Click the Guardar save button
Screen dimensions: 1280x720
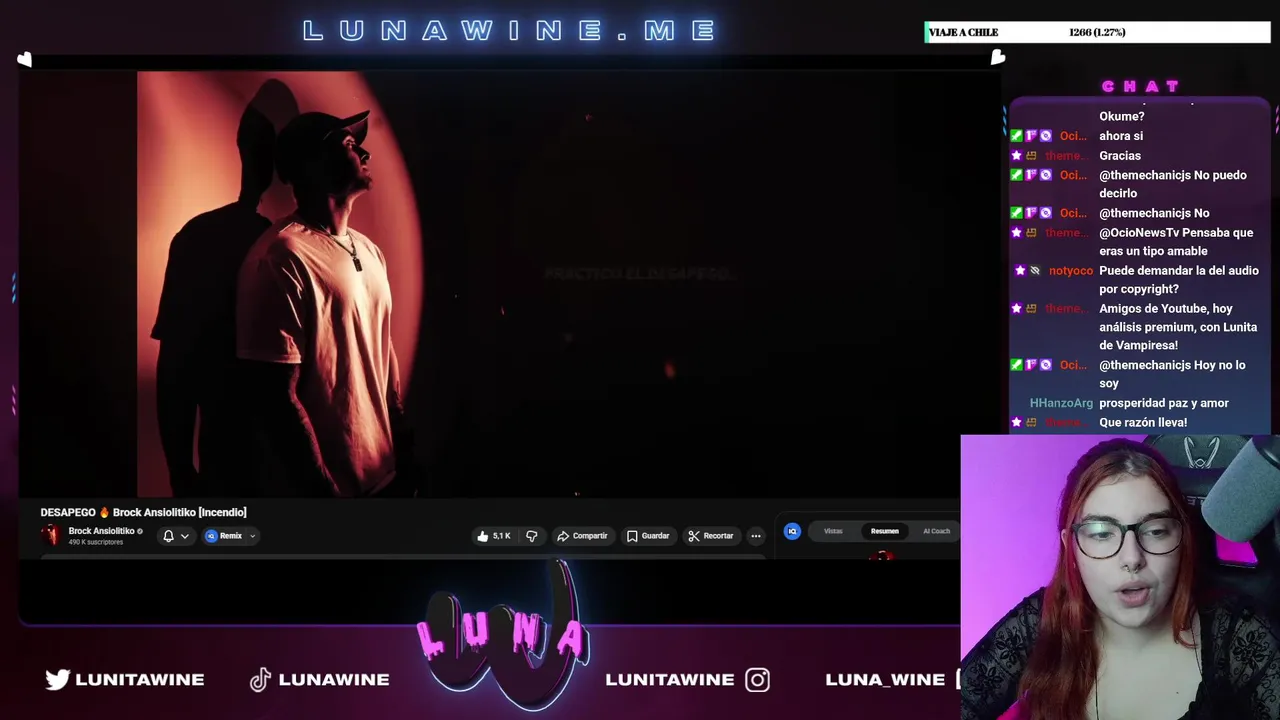coord(647,536)
